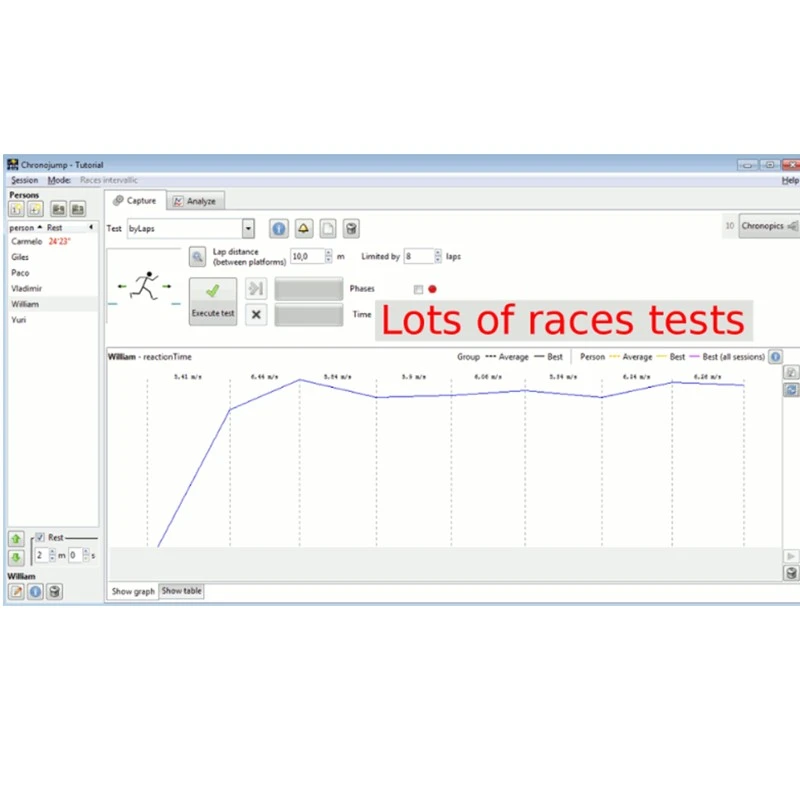Open the Test byLaps dropdown
The image size is (800, 800).
(249, 228)
